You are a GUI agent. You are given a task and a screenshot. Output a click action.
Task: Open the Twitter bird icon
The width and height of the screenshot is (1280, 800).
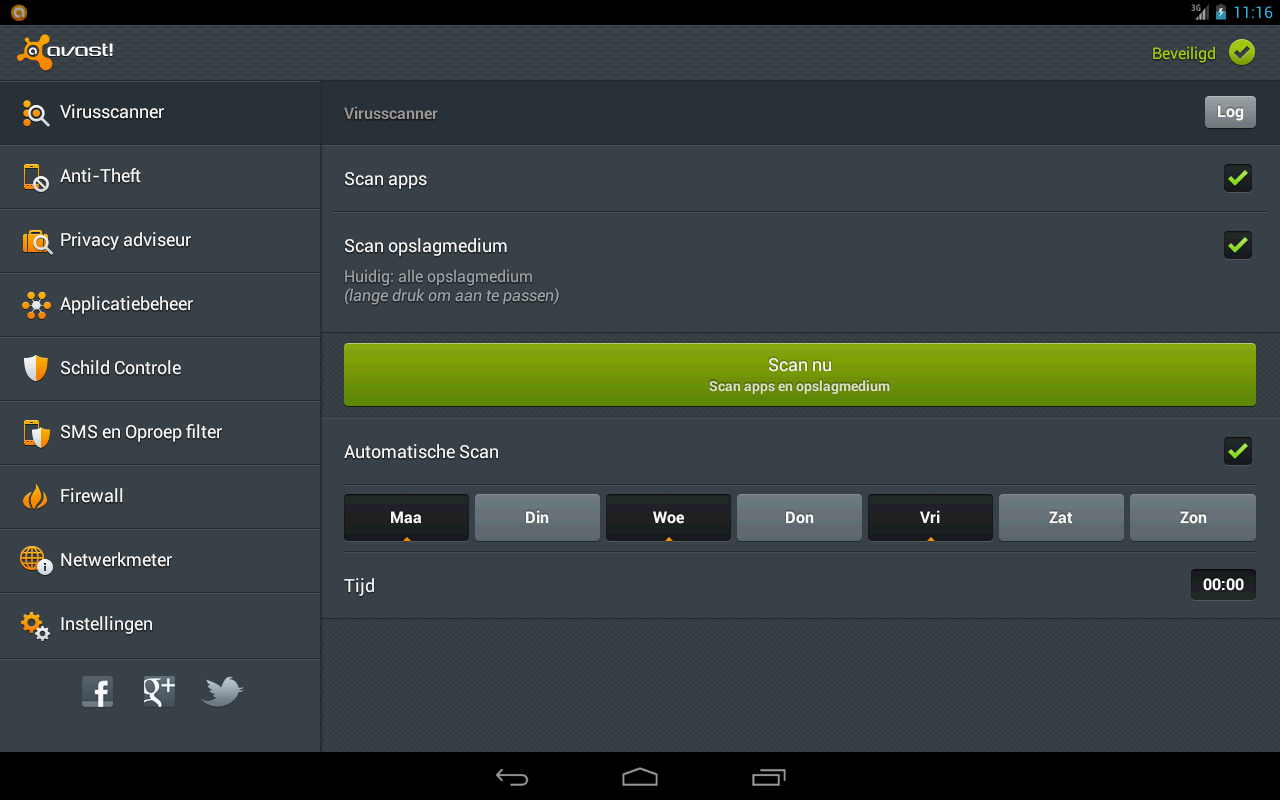[222, 691]
